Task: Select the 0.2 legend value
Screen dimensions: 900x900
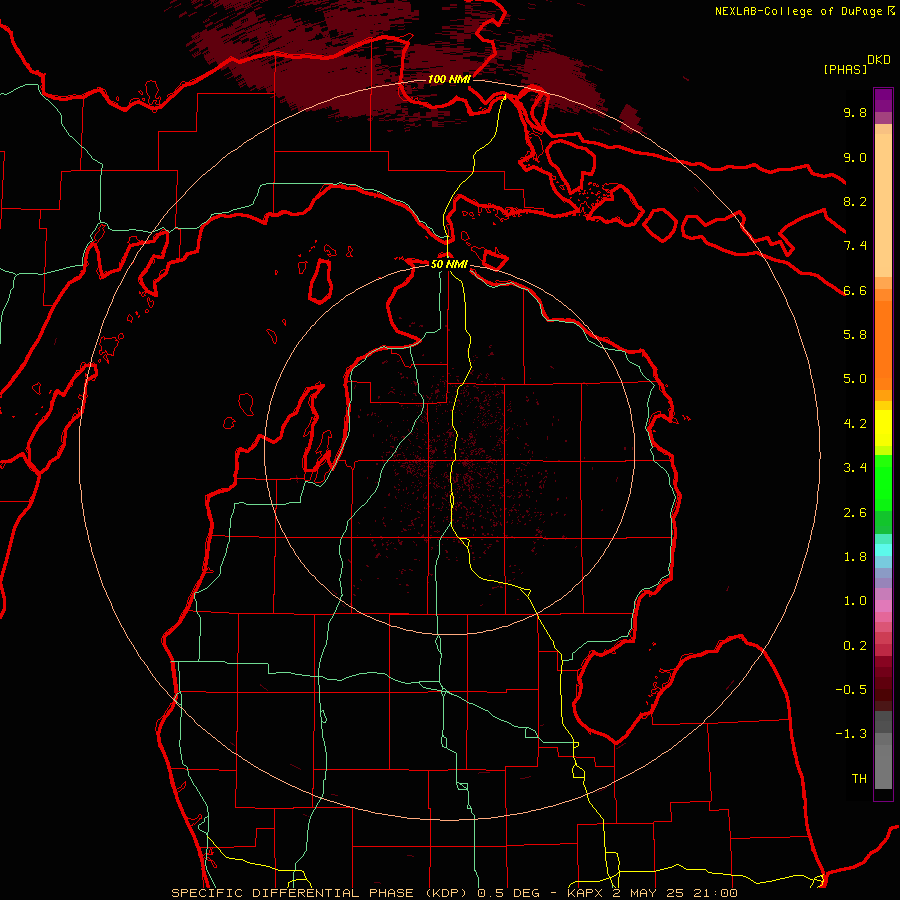Action: 855,646
